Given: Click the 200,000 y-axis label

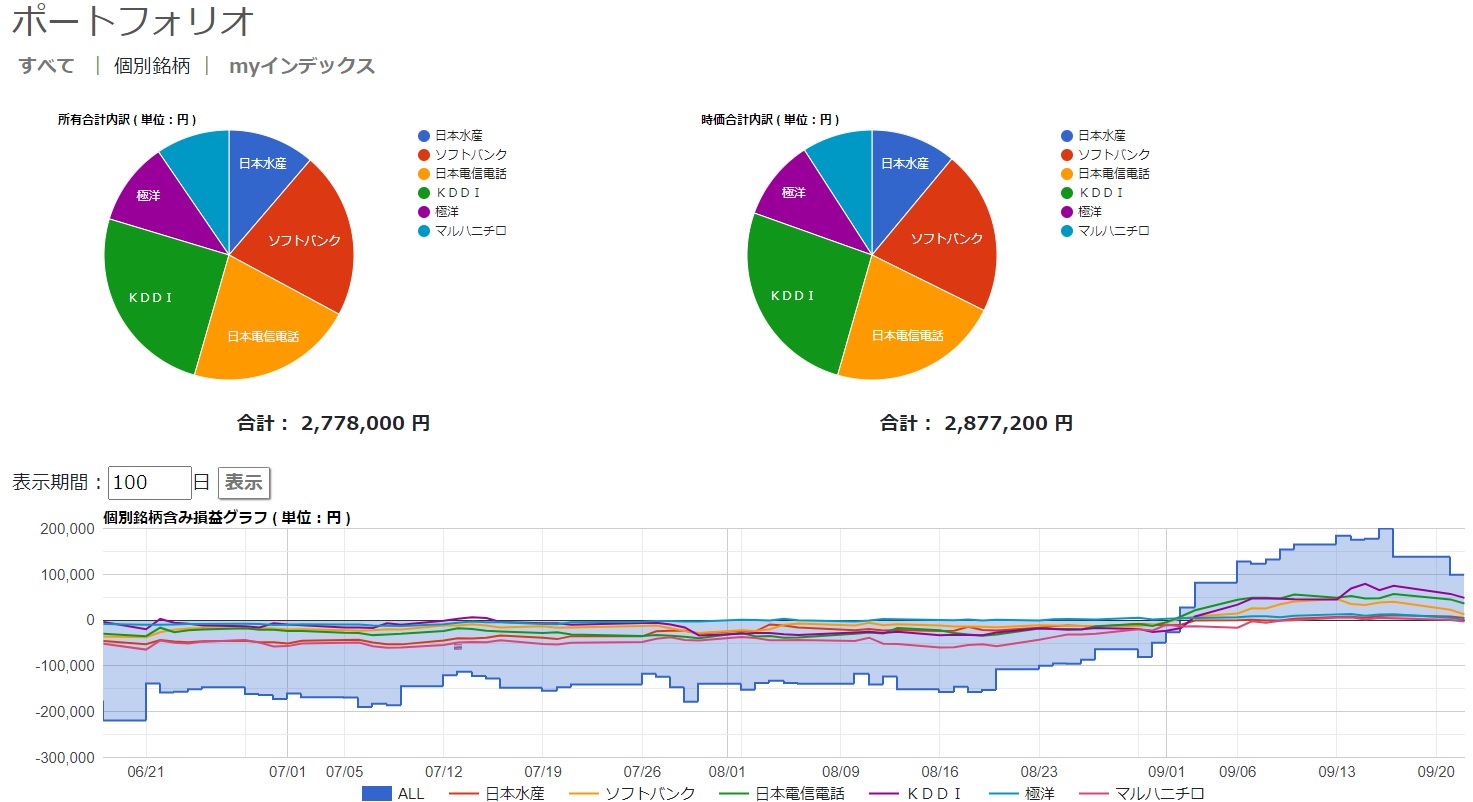Looking at the screenshot, I should coord(67,529).
